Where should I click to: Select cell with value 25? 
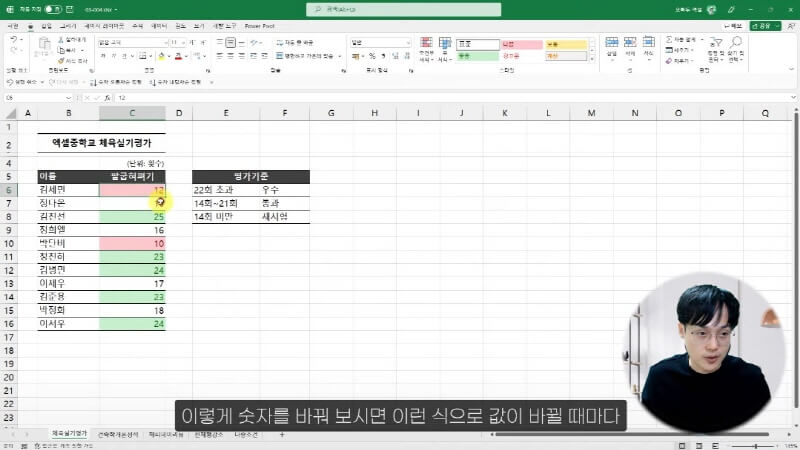click(132, 216)
